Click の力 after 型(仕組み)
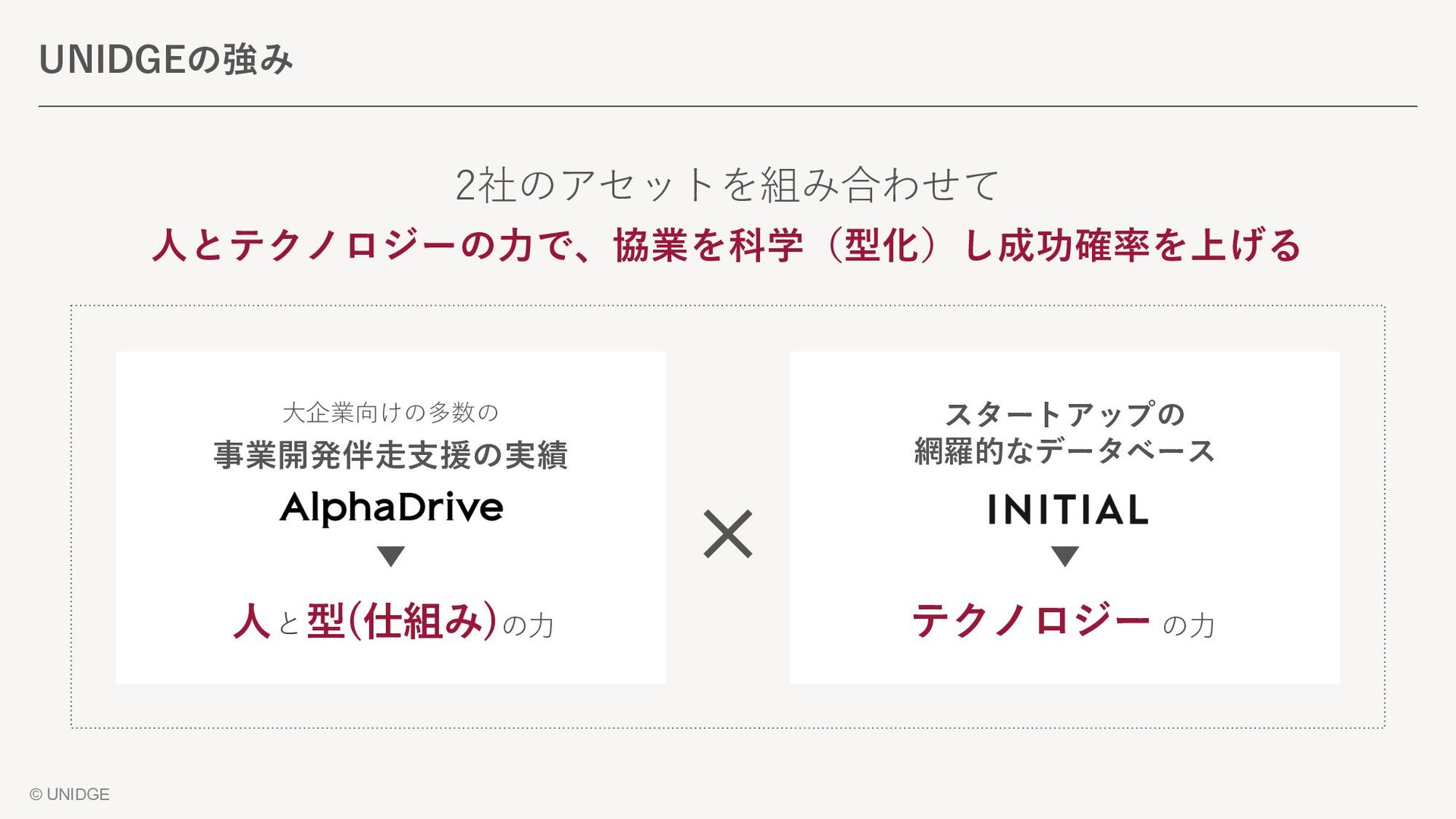This screenshot has height=819, width=1456. 528,626
